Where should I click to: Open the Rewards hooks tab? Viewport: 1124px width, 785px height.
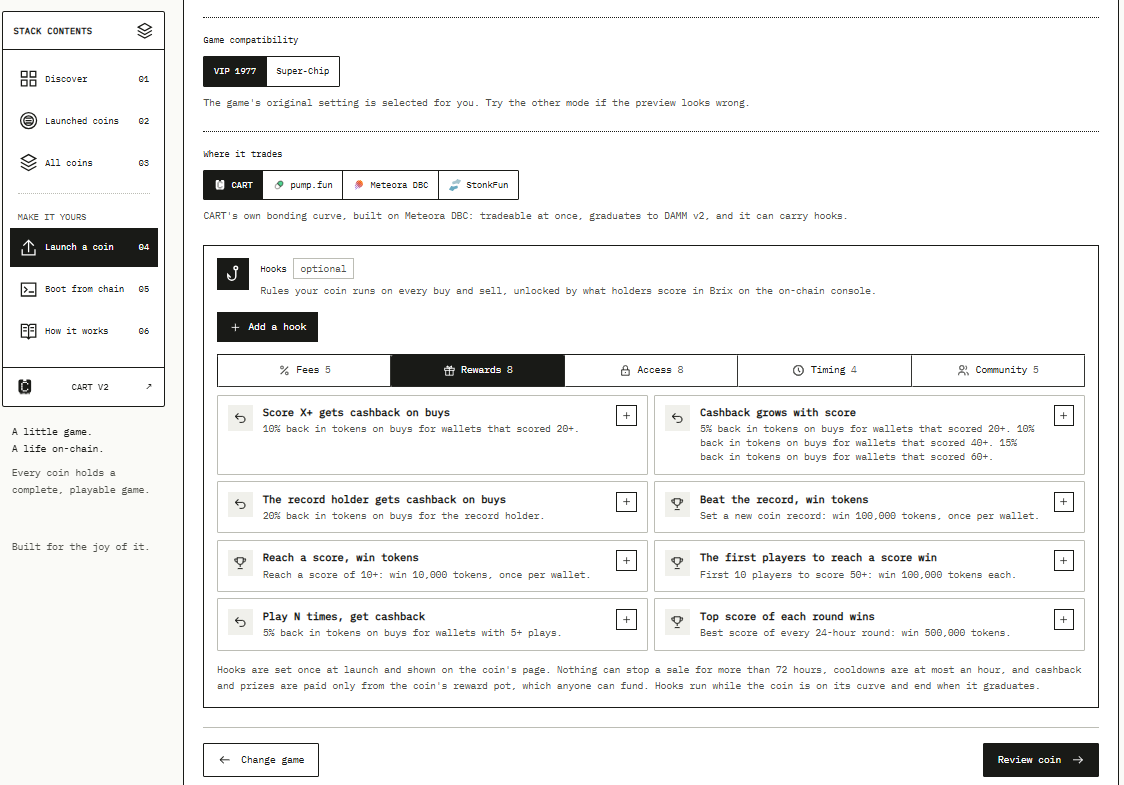click(477, 370)
